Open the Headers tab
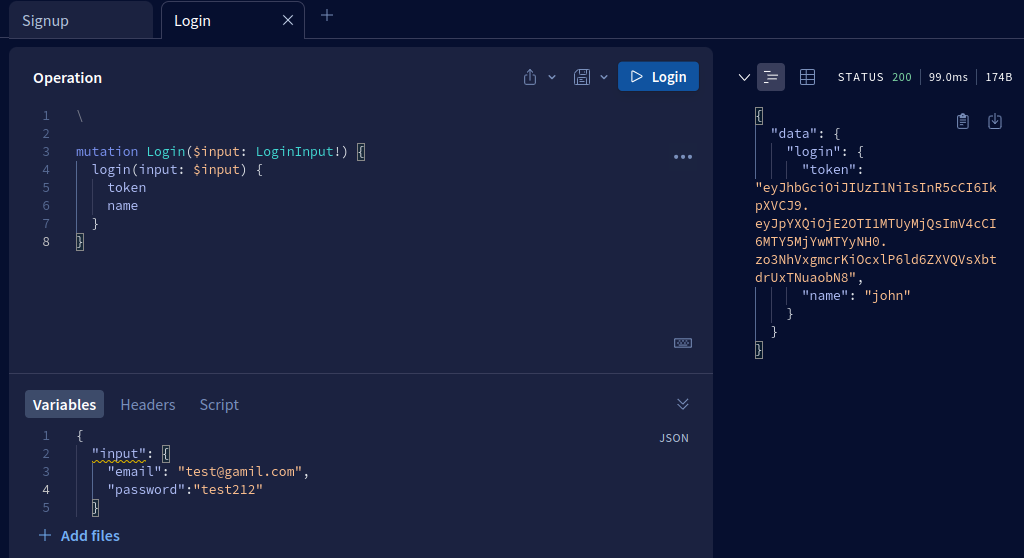Viewport: 1024px width, 558px height. tap(148, 404)
